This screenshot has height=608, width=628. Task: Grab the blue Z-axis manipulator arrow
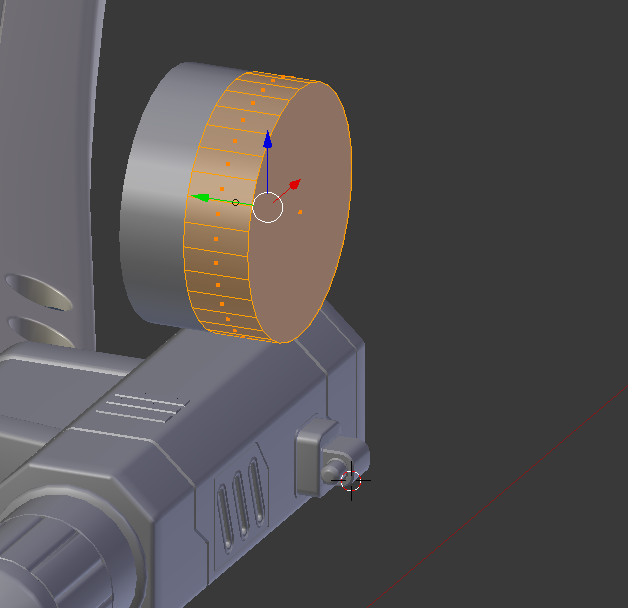click(x=268, y=139)
